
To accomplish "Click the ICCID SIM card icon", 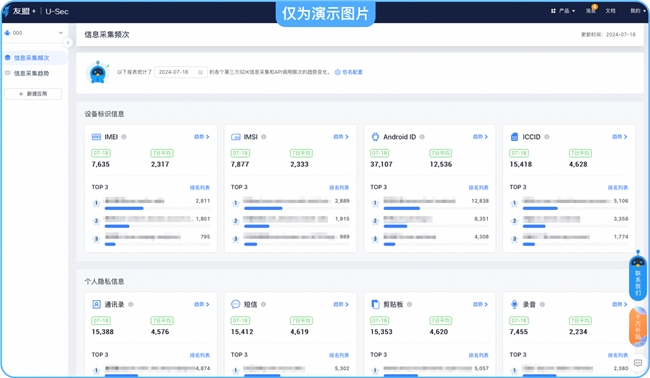I will (x=514, y=137).
